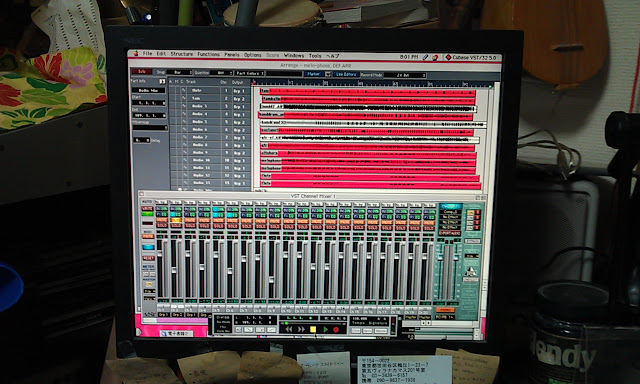Screen dimensions: 640x384
Task: Open the FX sends panel for channel 4
Action: [x=200, y=215]
